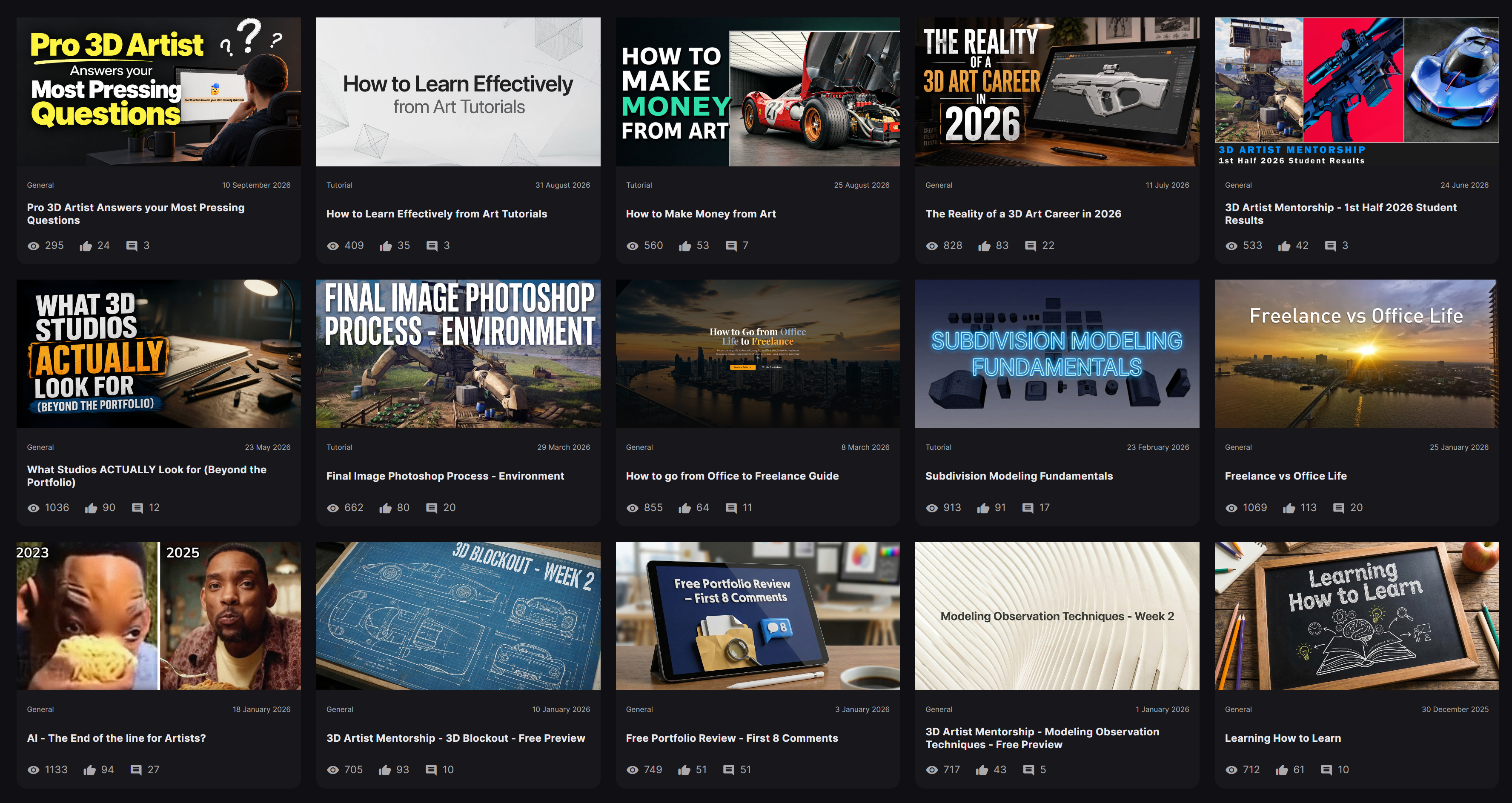
Task: Open 'The Reality of a 3D Art Career in 2026' title
Action: pos(1023,214)
